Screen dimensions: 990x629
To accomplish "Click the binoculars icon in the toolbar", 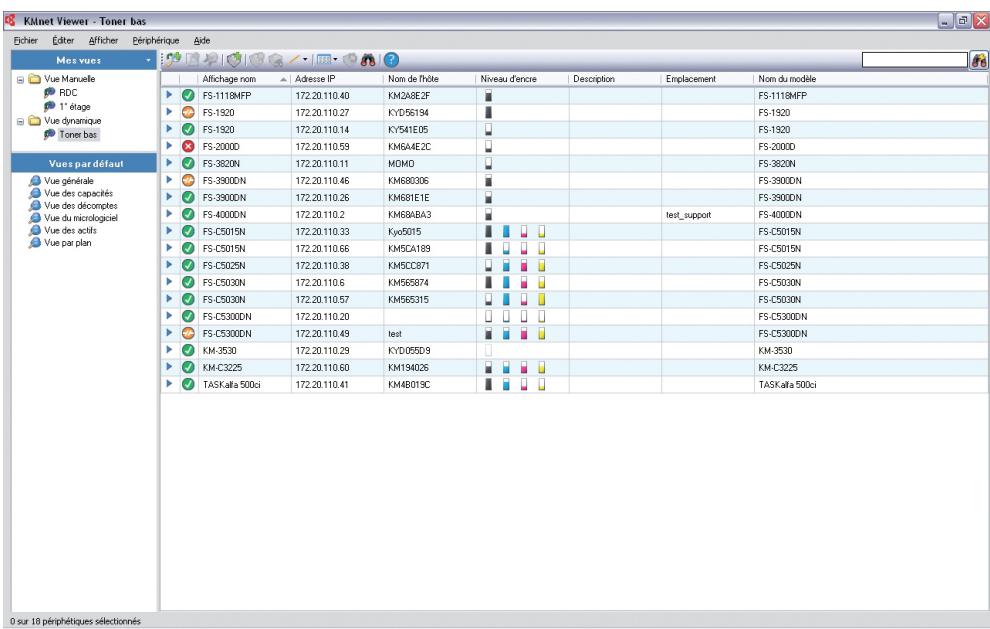I will pyautogui.click(x=368, y=60).
